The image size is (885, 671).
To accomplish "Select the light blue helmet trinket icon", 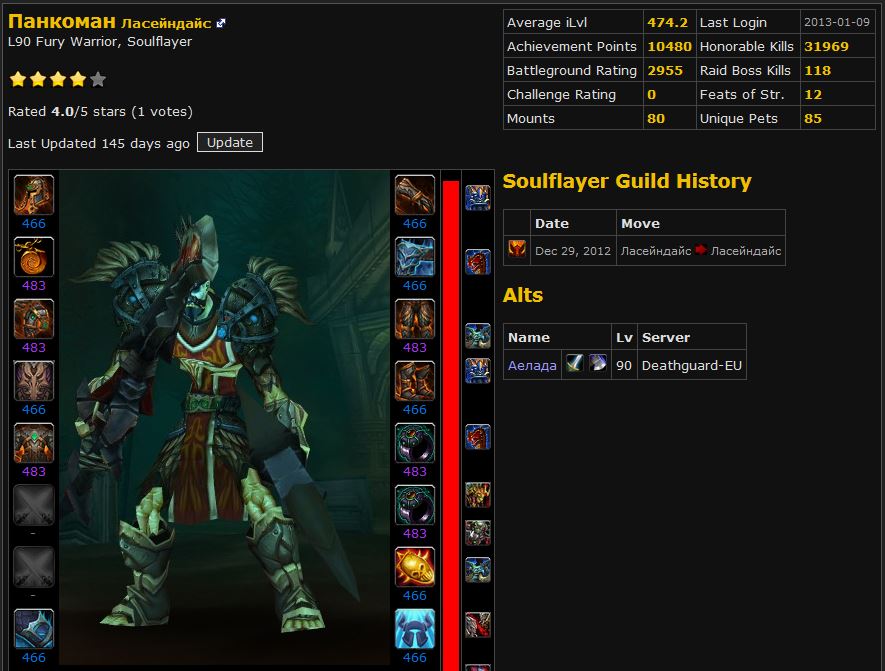I will coord(414,629).
